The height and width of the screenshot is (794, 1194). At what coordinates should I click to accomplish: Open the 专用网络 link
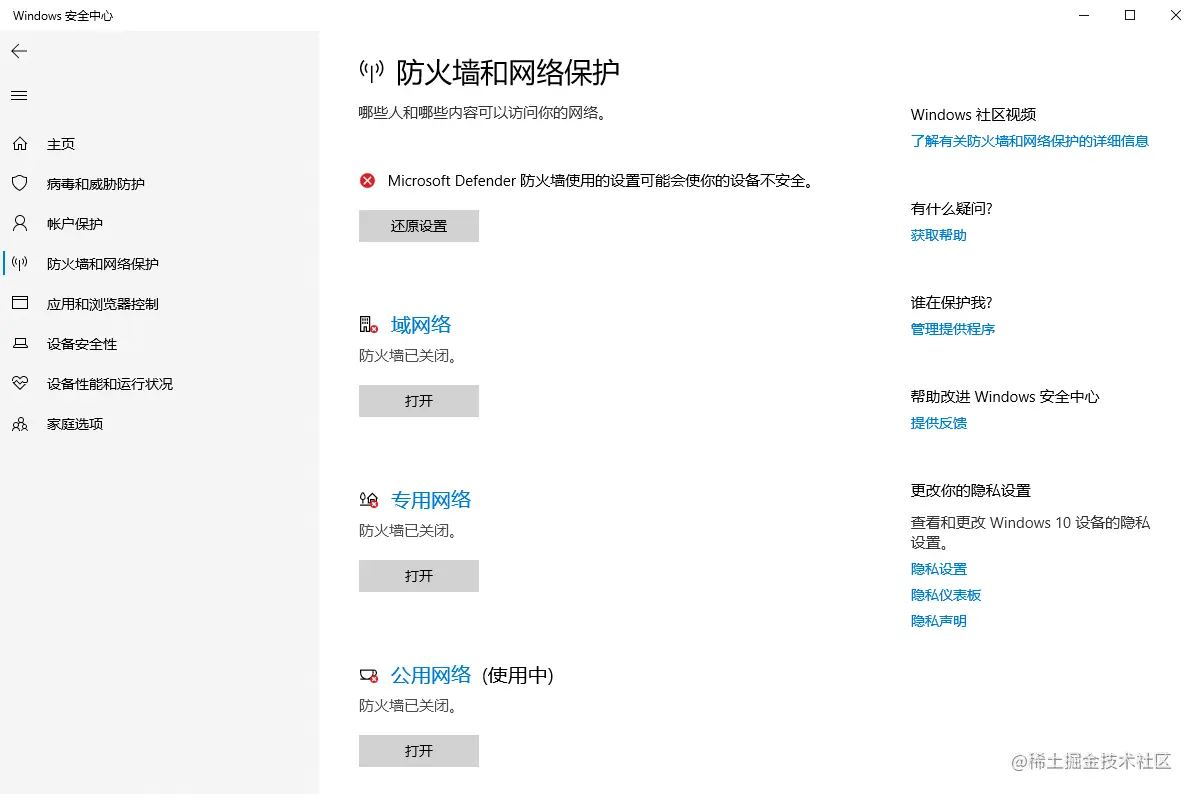click(431, 500)
